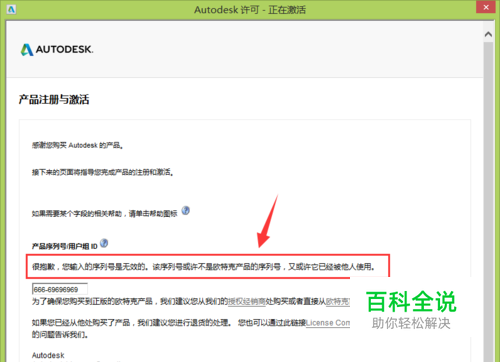
Task: Click the 接下来的页面将指导您 text line
Action: (102, 172)
